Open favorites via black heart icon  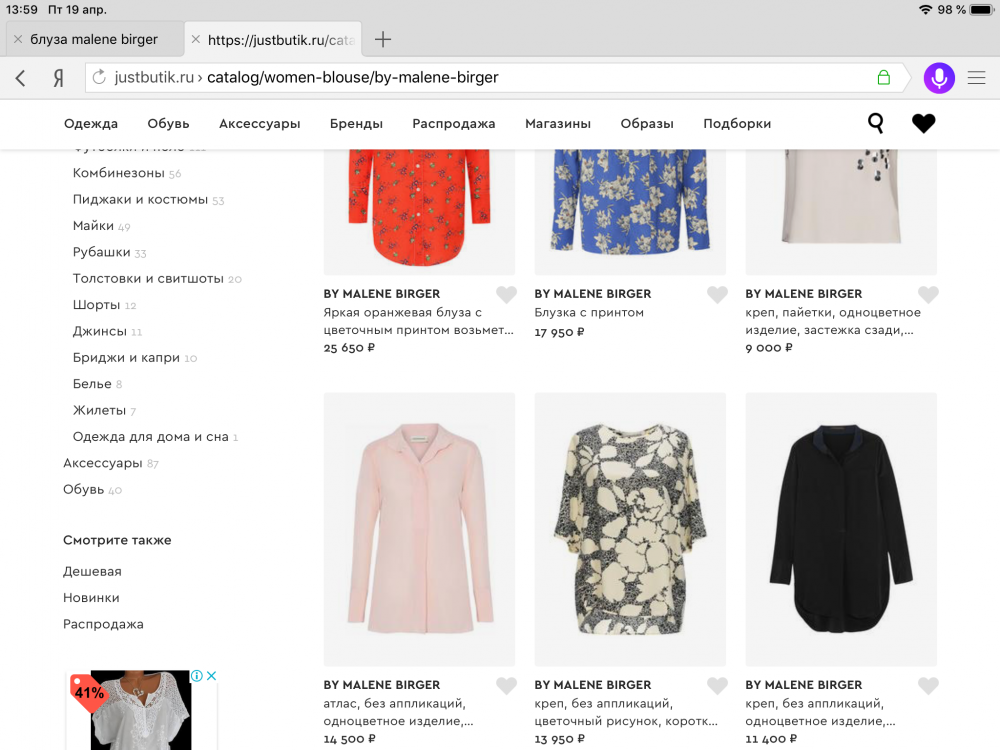click(x=923, y=123)
